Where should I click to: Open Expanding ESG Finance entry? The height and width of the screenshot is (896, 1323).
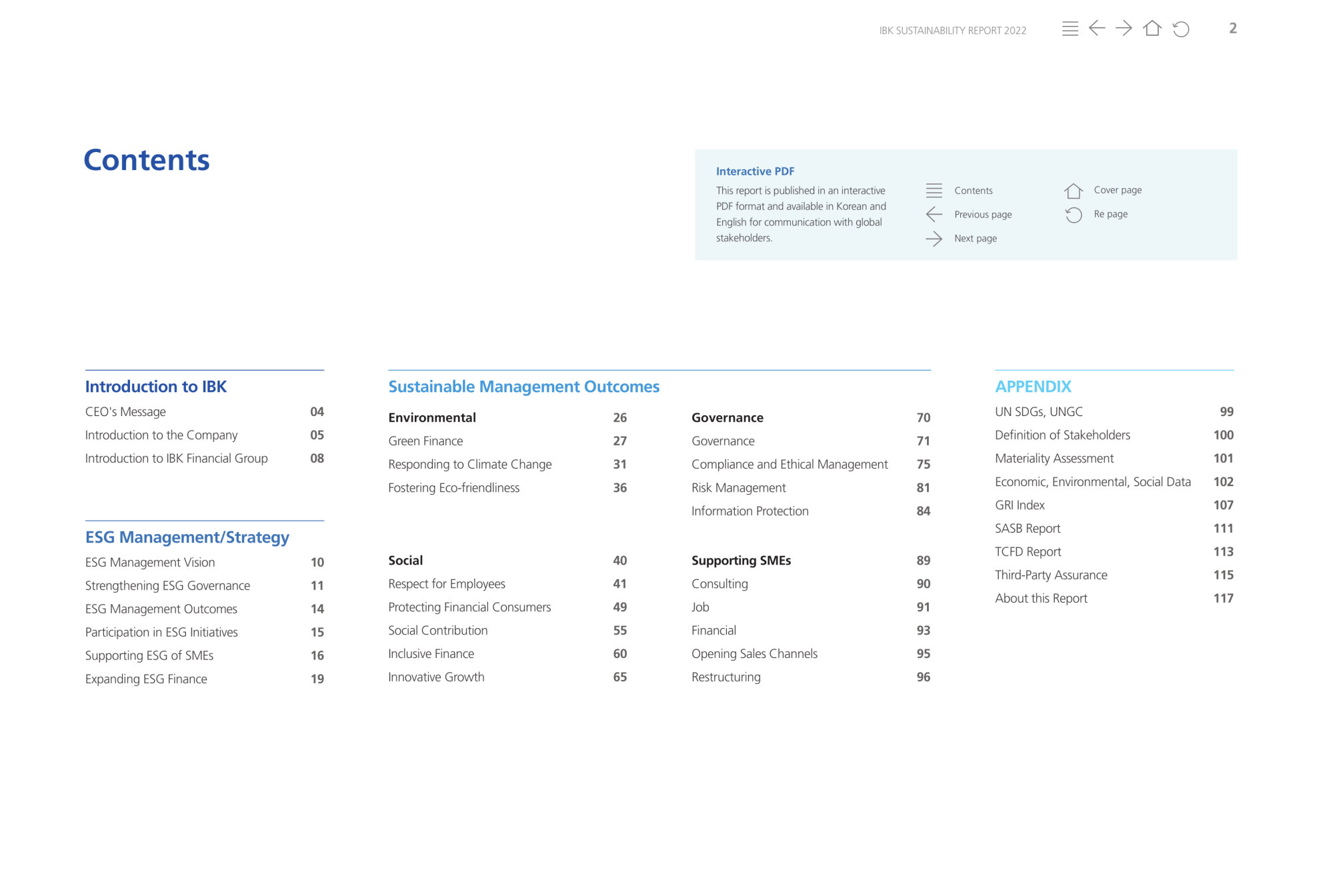tap(146, 679)
